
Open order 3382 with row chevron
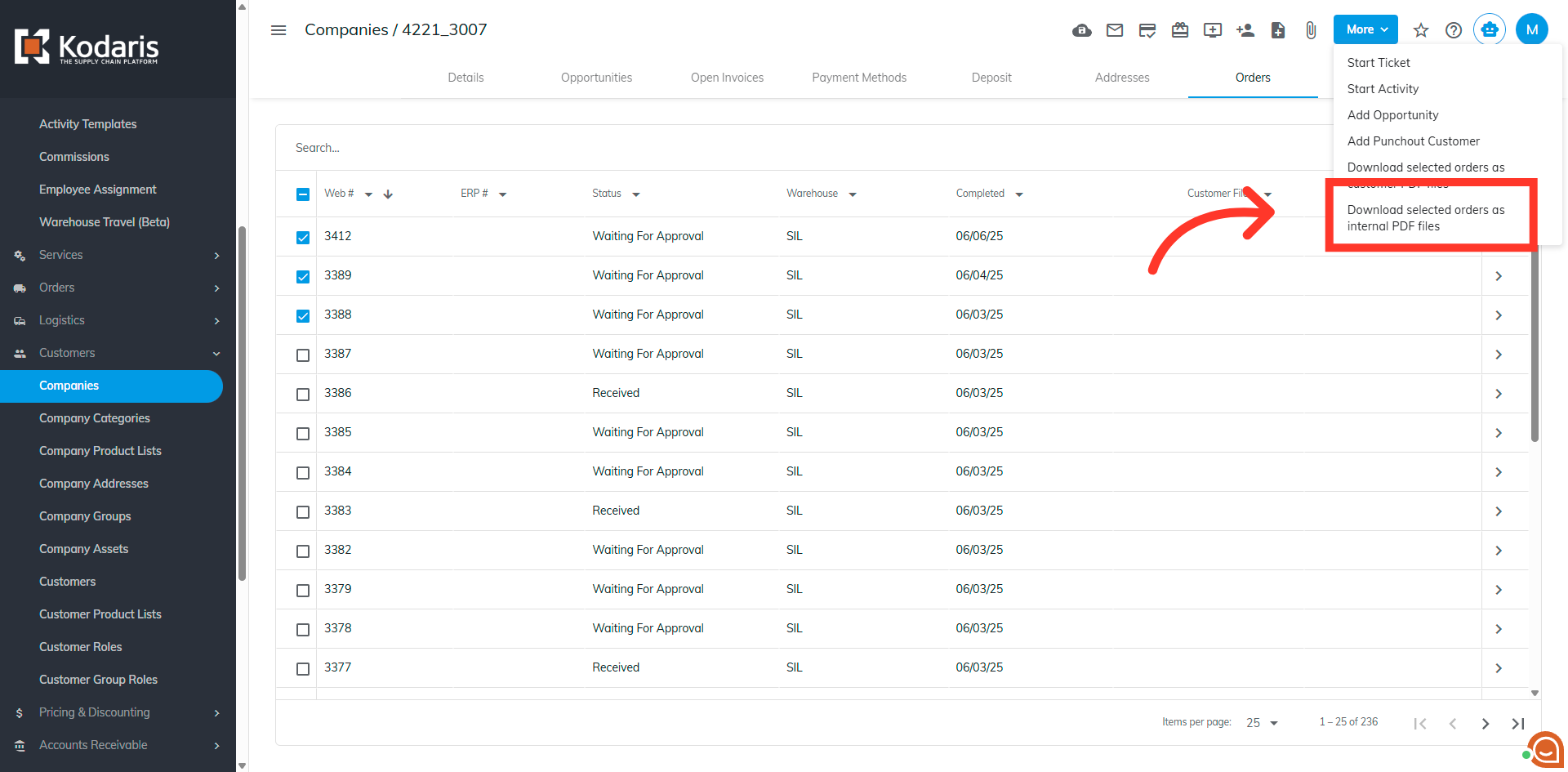[1499, 551]
